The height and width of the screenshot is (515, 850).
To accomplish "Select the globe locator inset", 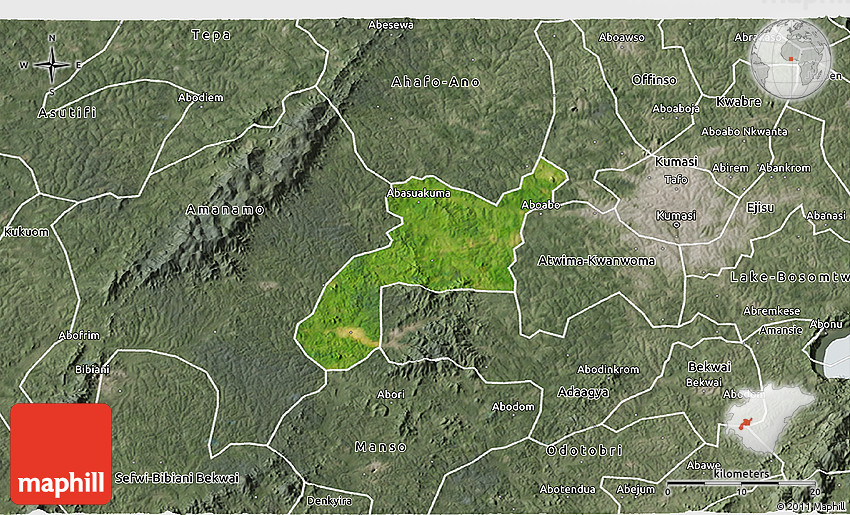I will click(790, 56).
